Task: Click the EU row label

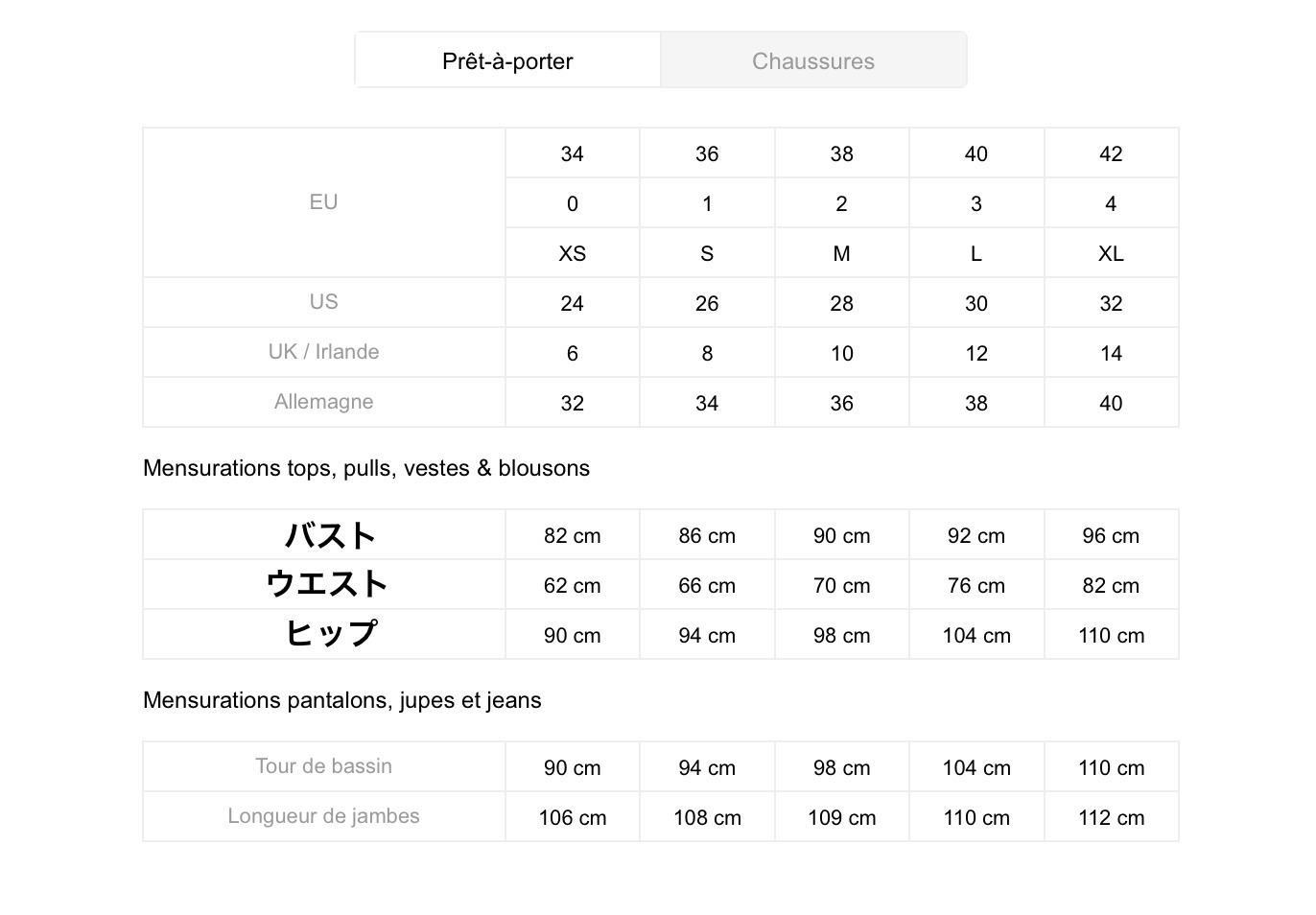Action: [324, 202]
